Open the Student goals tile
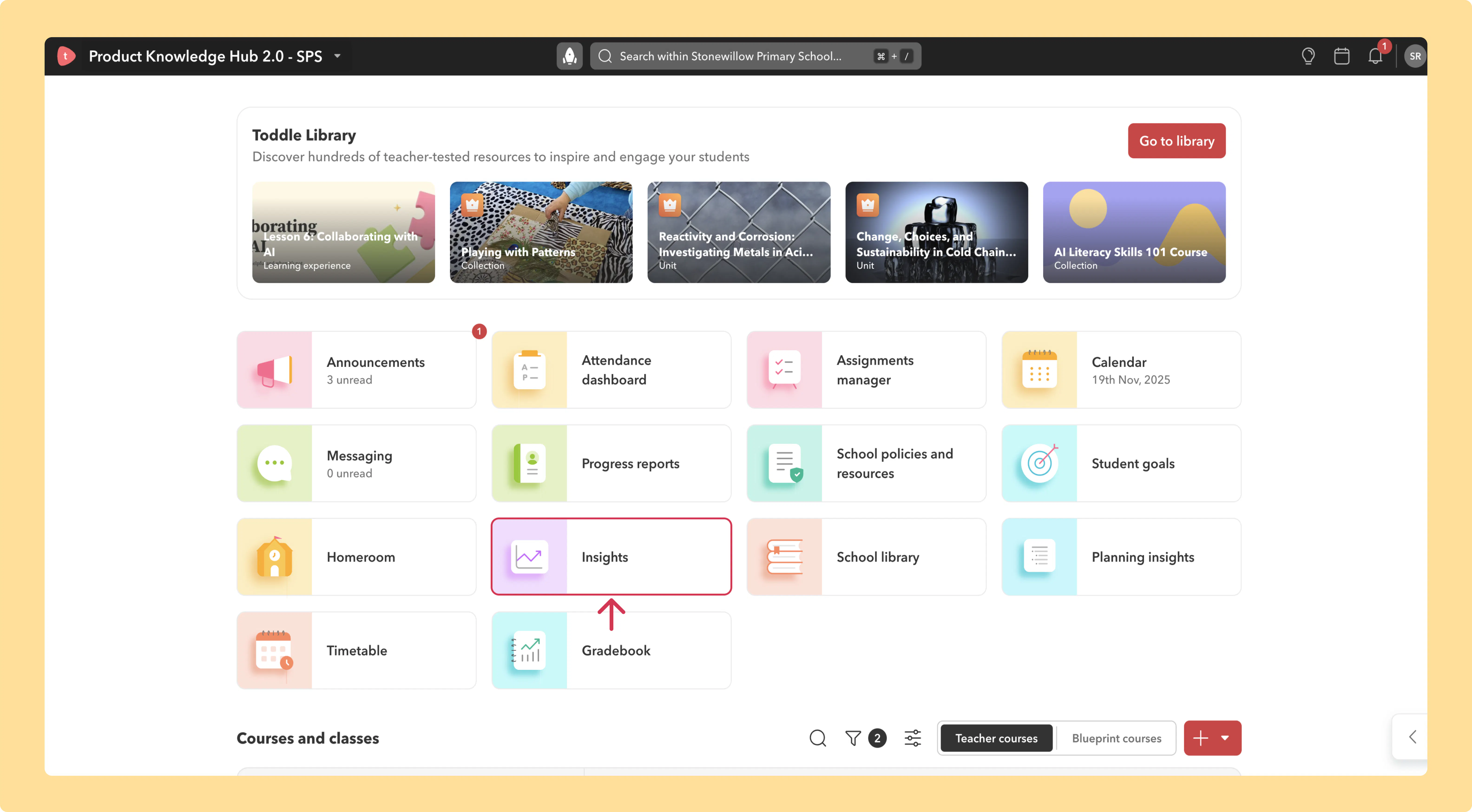The height and width of the screenshot is (812, 1472). [x=1121, y=463]
